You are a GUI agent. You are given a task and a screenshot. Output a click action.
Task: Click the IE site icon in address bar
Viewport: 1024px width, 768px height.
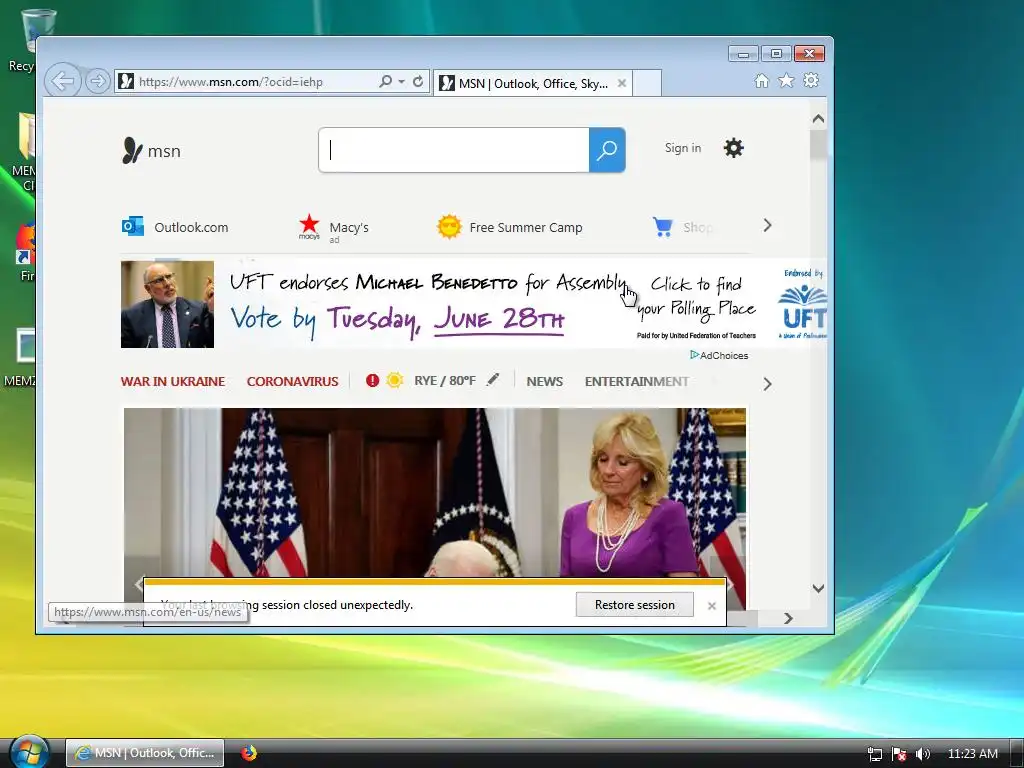click(126, 82)
